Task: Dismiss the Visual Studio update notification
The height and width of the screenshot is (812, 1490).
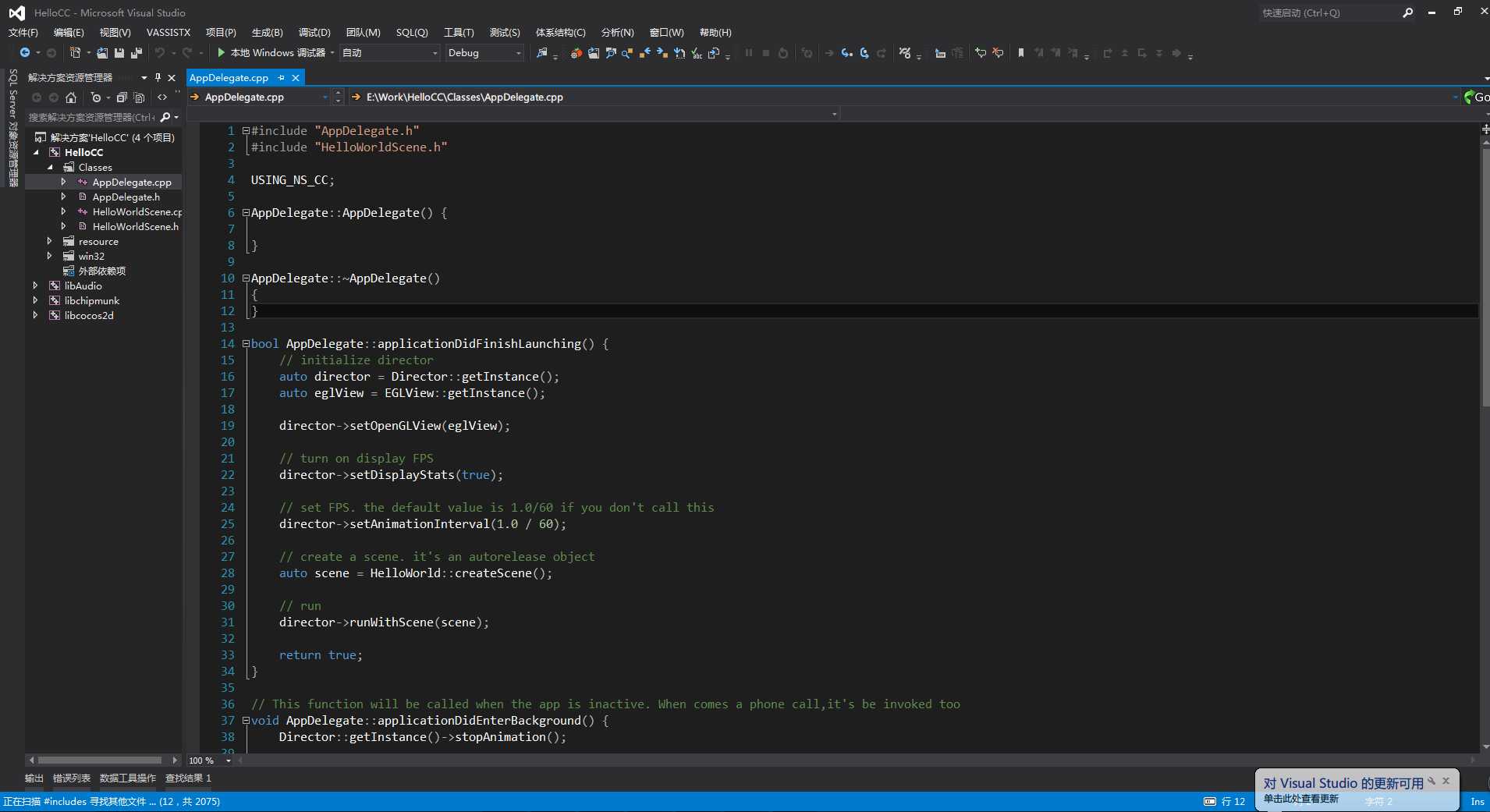Action: click(x=1446, y=781)
